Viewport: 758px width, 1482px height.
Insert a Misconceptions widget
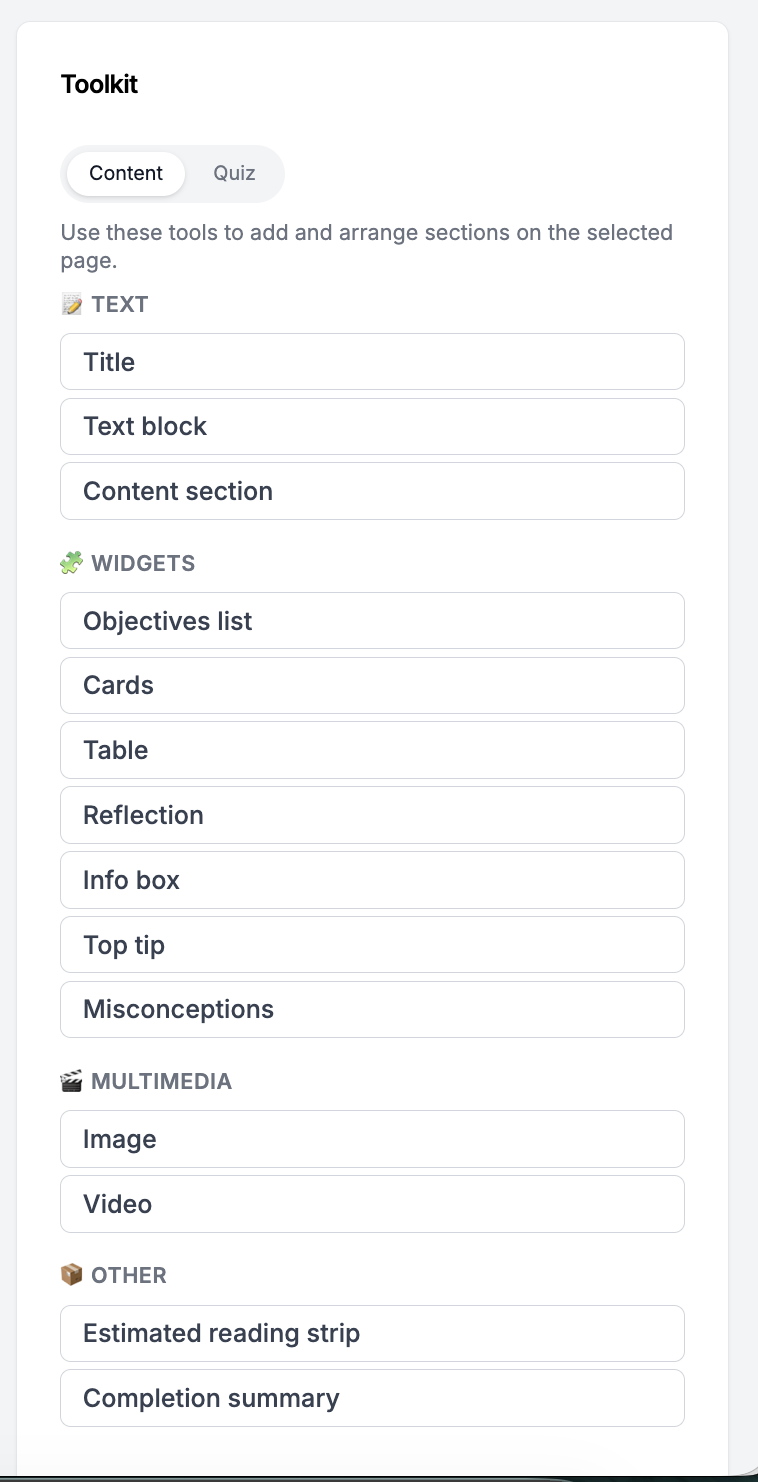coord(372,1009)
